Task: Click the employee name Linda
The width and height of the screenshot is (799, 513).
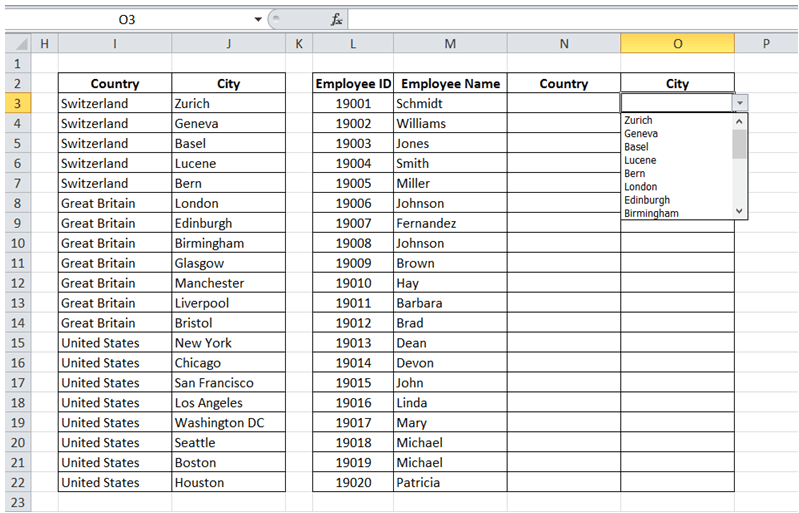Action: click(x=450, y=402)
